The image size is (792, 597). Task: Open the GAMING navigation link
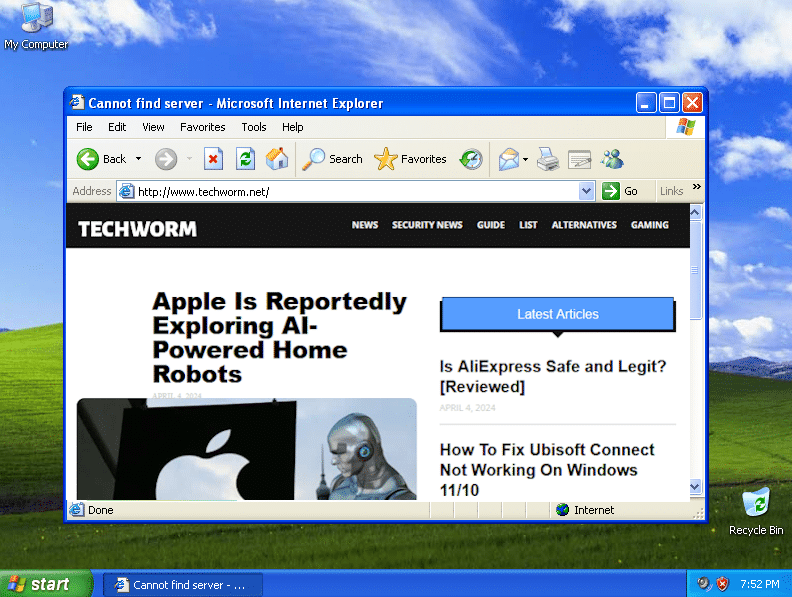point(650,225)
